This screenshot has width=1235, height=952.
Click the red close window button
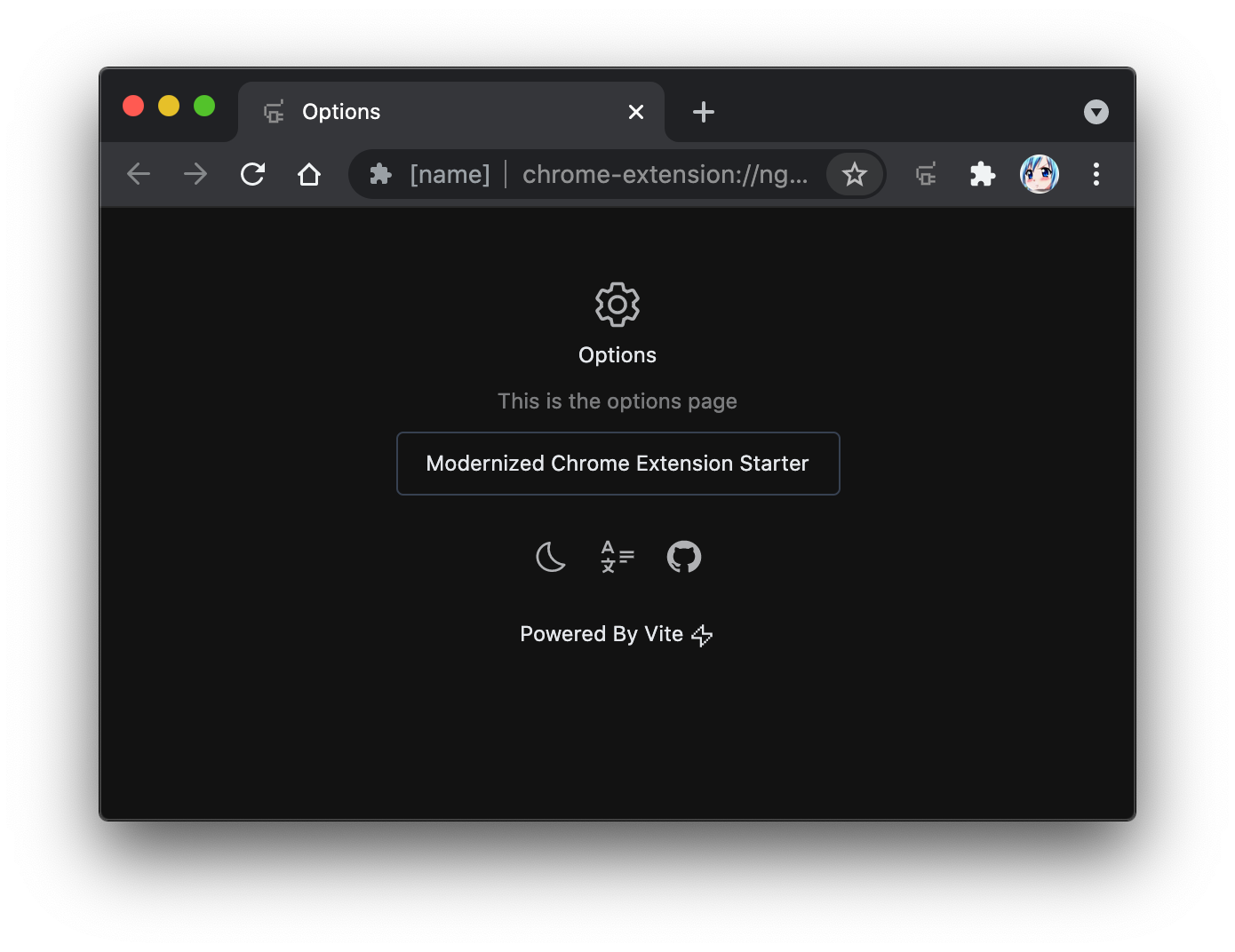tap(133, 106)
